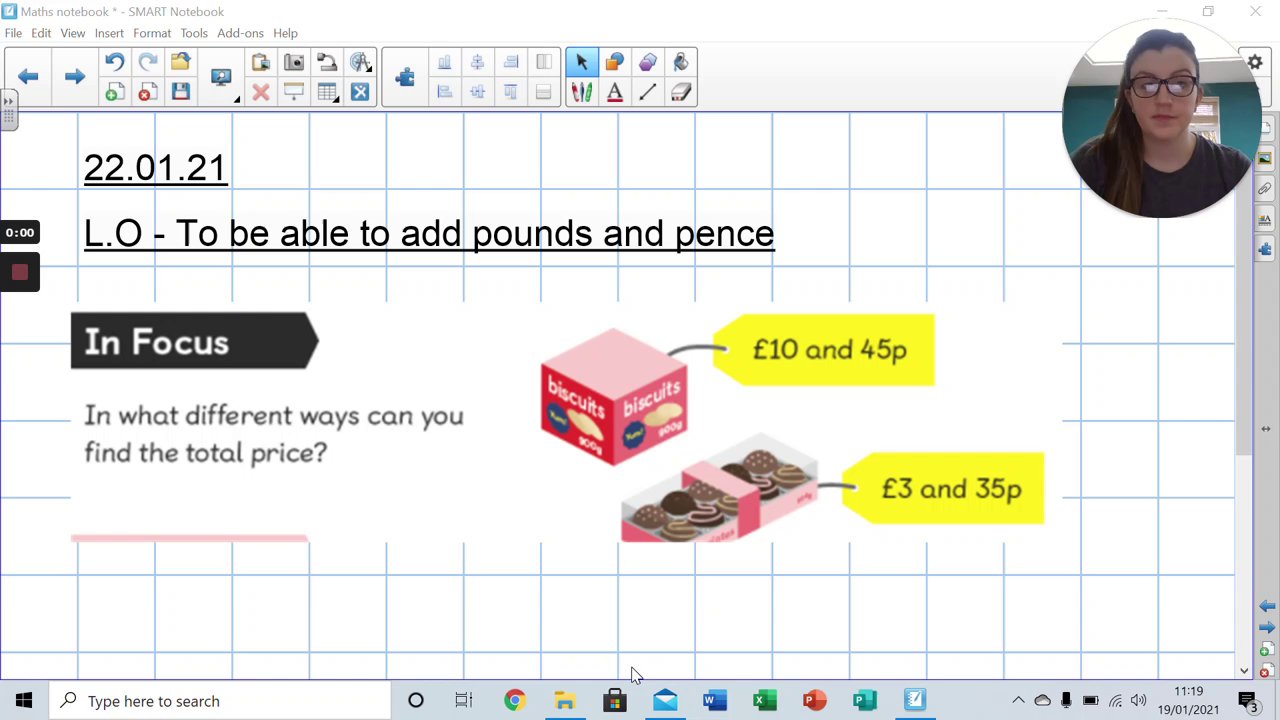Select the Shapes tool
Image resolution: width=1280 pixels, height=720 pixels.
point(614,62)
